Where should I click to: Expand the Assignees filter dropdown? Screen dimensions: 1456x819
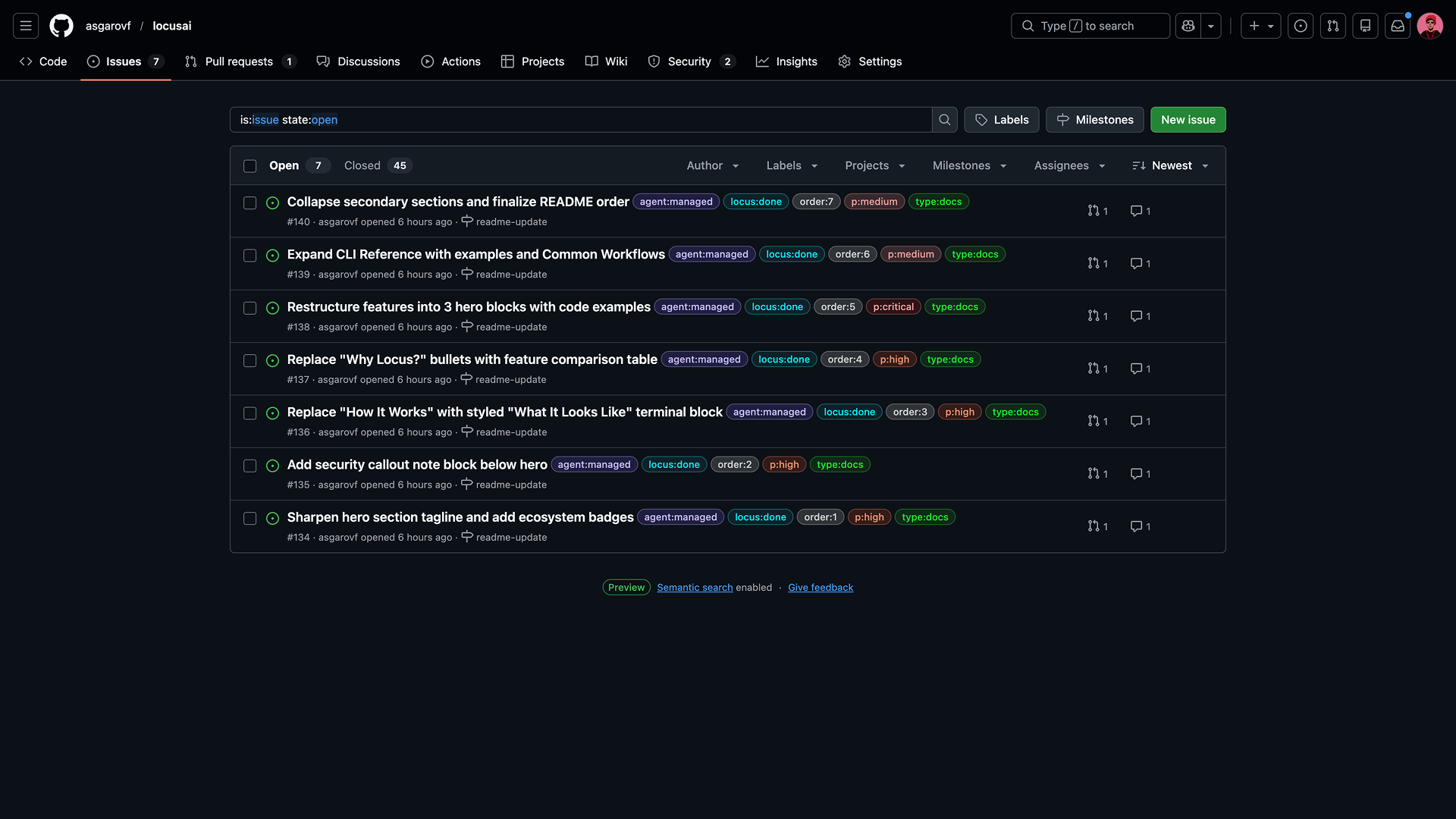click(x=1069, y=166)
